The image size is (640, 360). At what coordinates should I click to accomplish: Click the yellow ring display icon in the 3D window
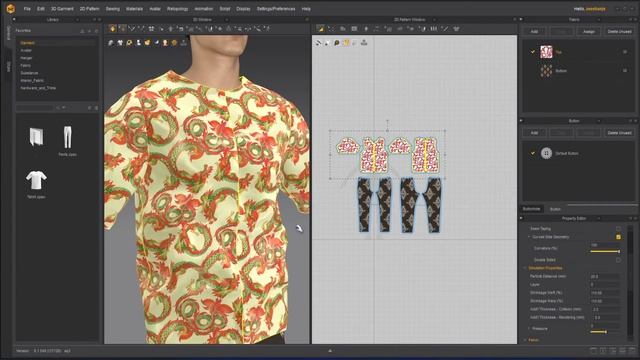(129, 42)
